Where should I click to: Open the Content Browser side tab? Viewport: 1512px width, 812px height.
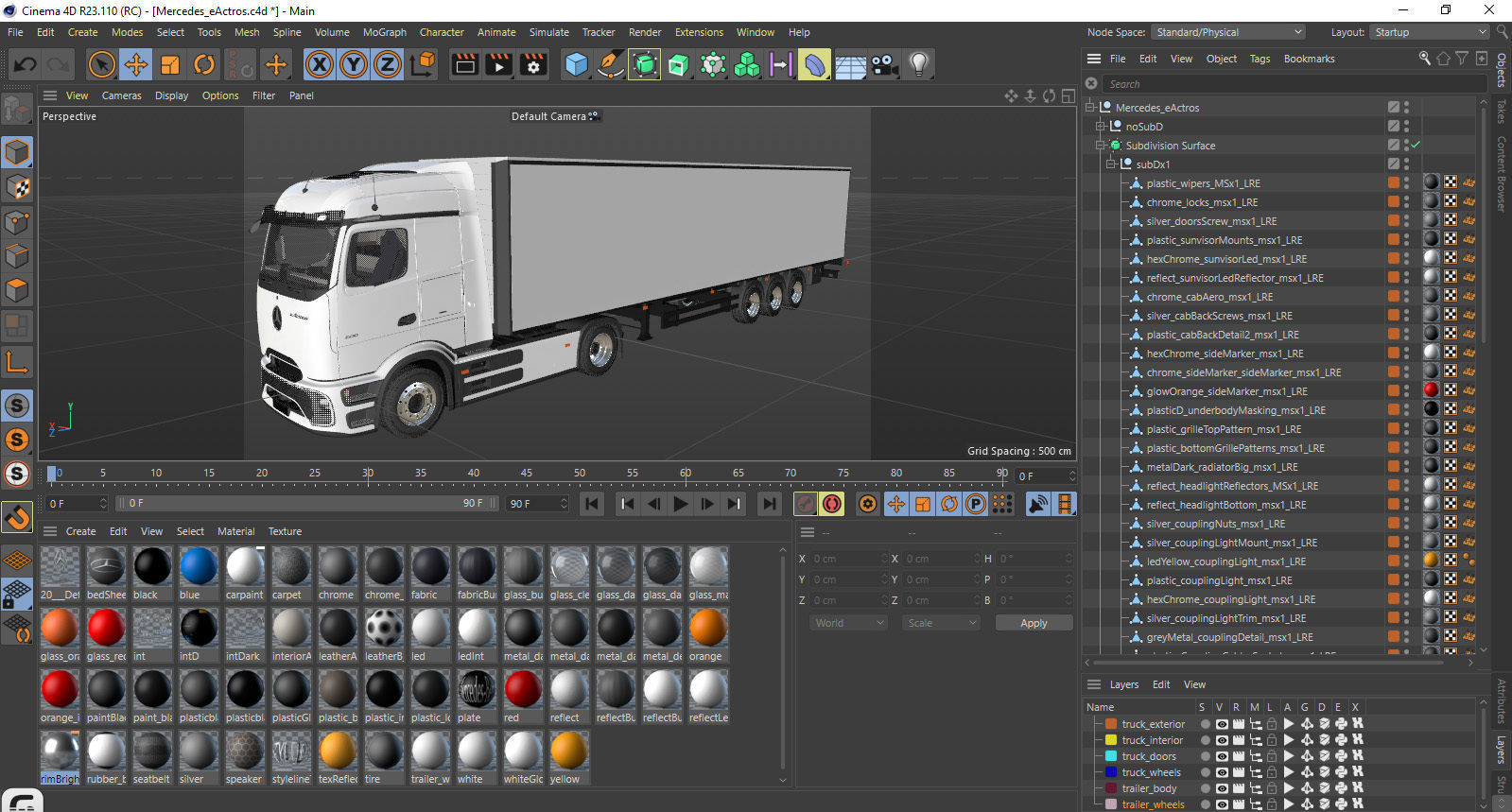click(x=1502, y=173)
